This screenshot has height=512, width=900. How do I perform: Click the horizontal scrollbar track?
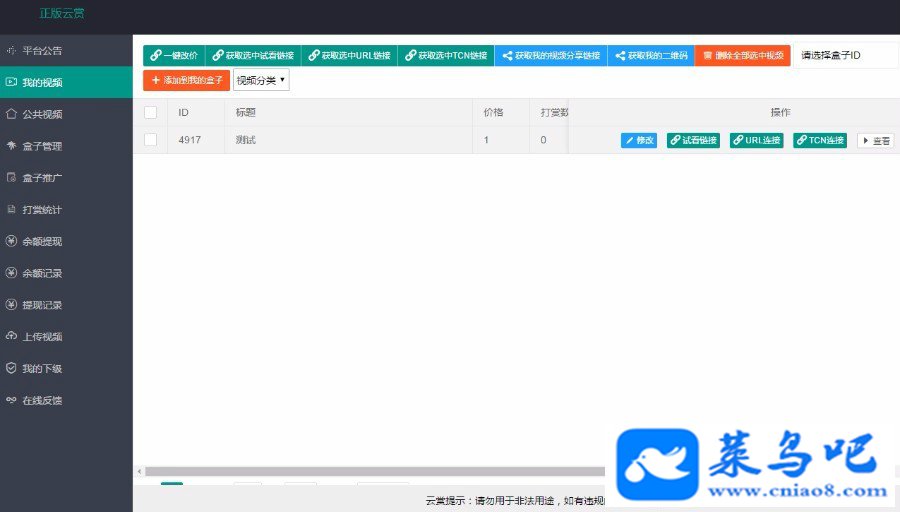tap(374, 472)
